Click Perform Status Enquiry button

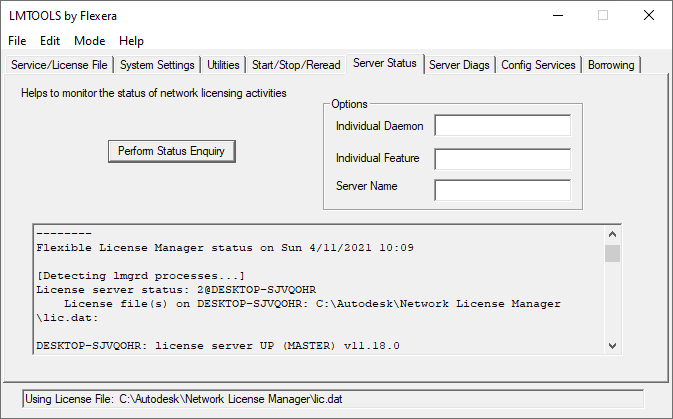point(171,151)
